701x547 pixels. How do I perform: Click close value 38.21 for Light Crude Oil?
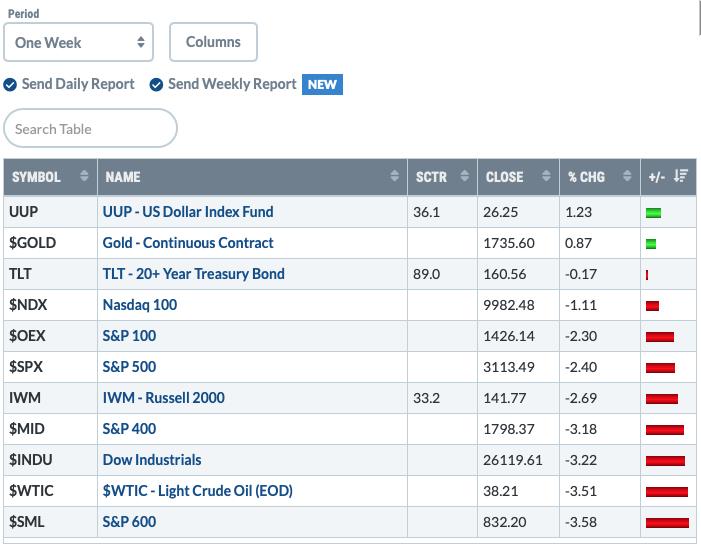(x=500, y=491)
